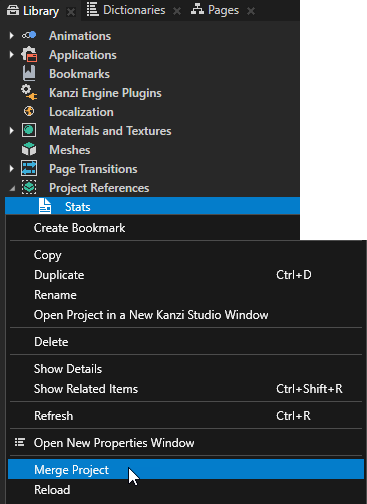Switch to the Library tab
This screenshot has height=504, width=367.
(x=41, y=11)
